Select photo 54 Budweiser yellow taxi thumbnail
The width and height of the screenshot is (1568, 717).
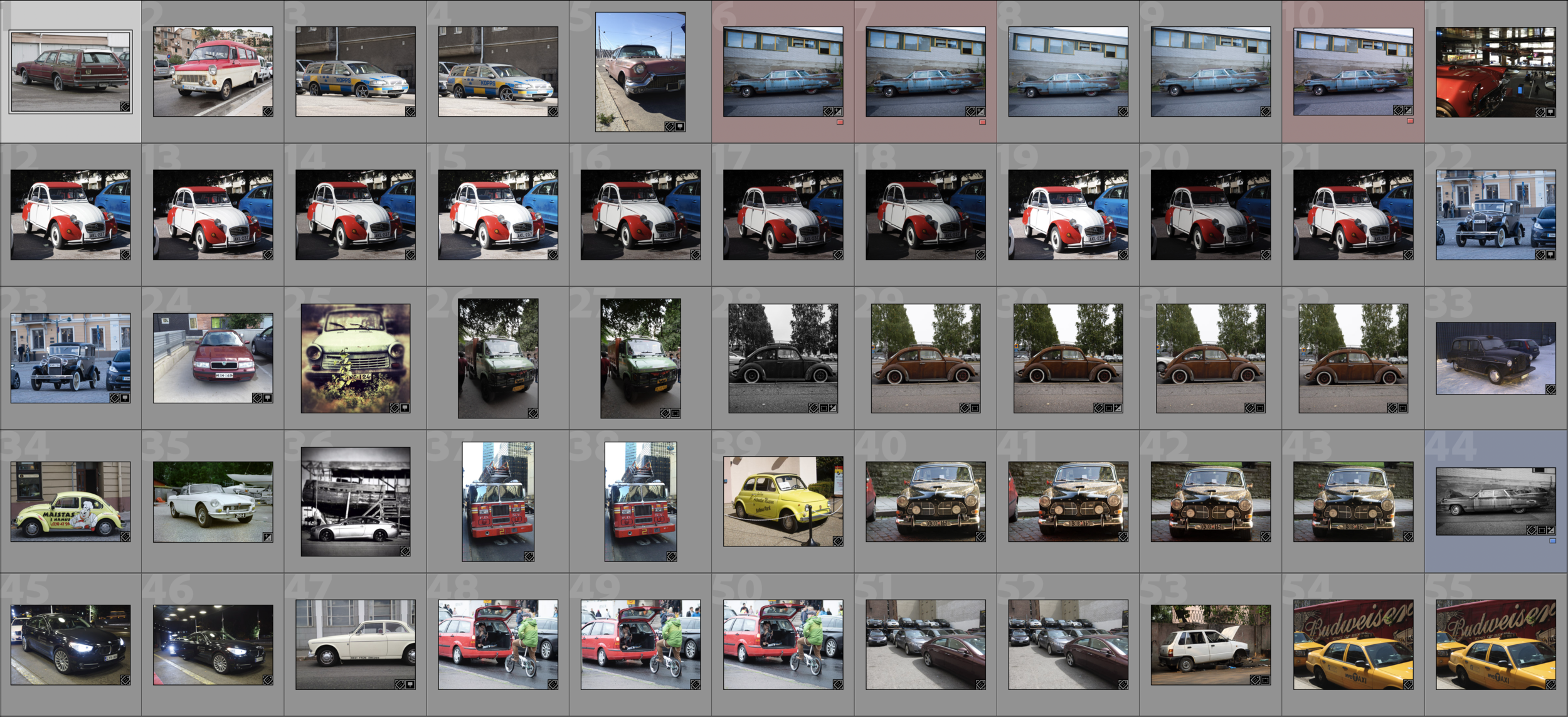pyautogui.click(x=1353, y=645)
